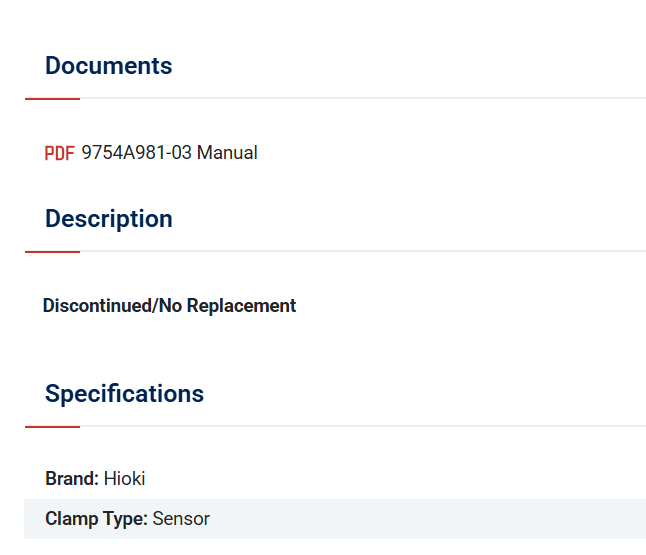Click the Brand label in specifications

pyautogui.click(x=72, y=479)
